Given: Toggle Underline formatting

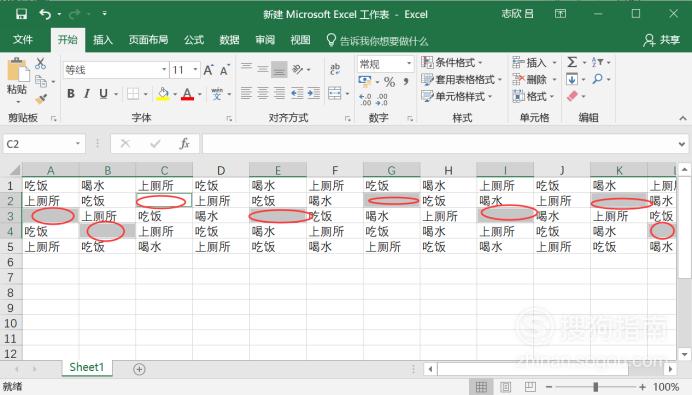Looking at the screenshot, I should tap(103, 94).
